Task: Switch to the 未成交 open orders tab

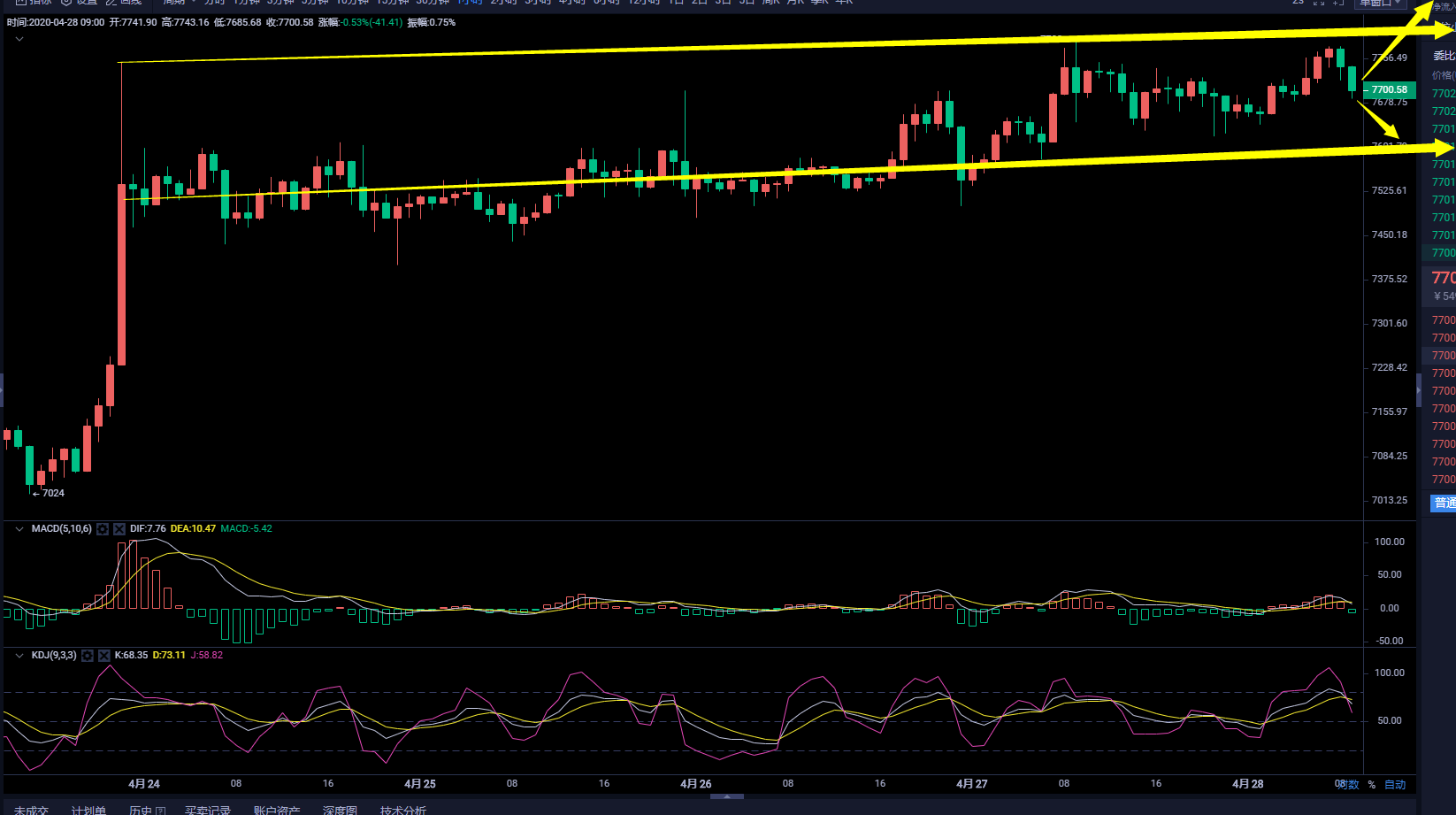Action: [x=31, y=810]
